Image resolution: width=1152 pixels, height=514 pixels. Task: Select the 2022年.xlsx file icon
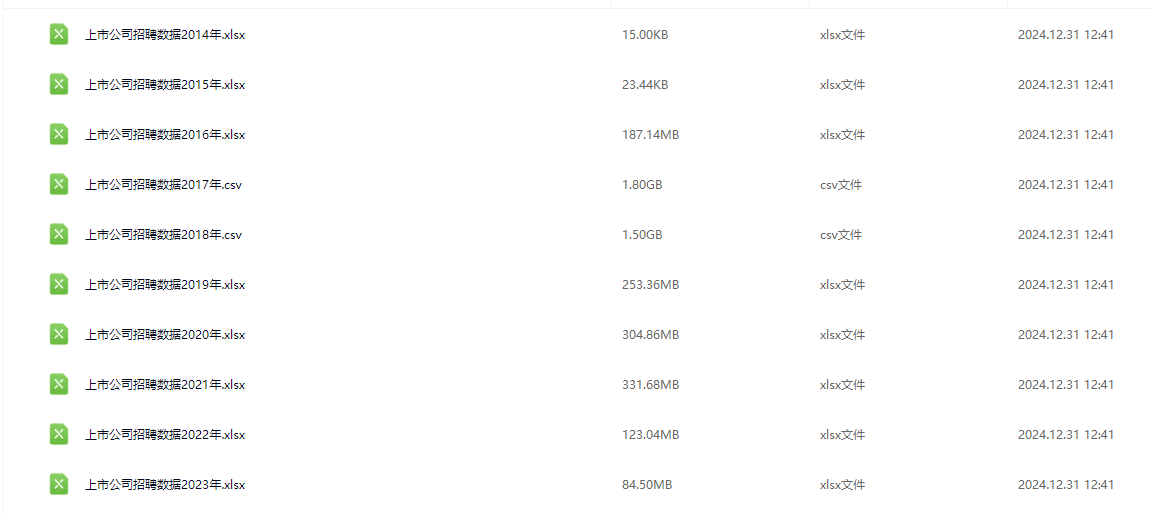click(x=59, y=435)
